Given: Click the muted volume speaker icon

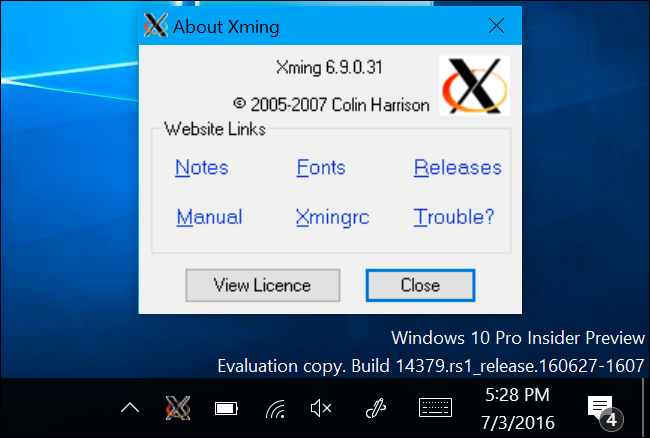Looking at the screenshot, I should click(321, 408).
